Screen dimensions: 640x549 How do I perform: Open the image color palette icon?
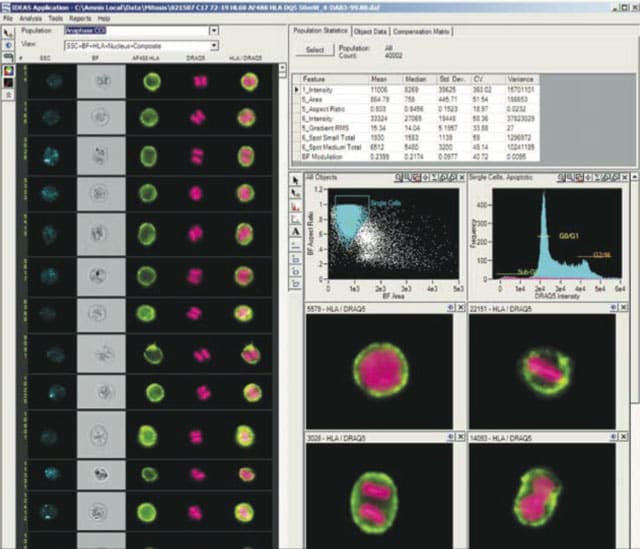click(x=8, y=71)
